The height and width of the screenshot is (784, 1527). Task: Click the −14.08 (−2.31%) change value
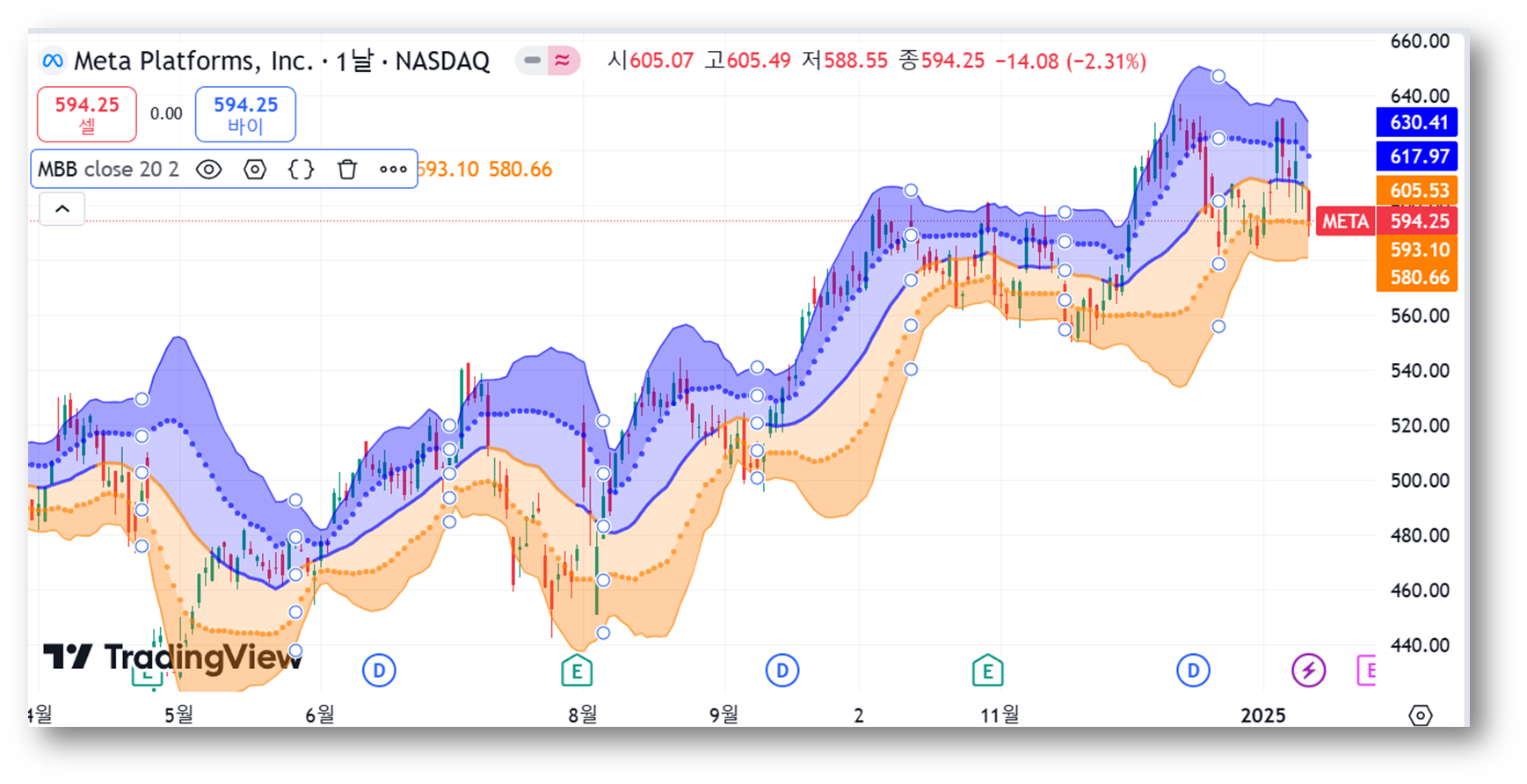click(1071, 62)
